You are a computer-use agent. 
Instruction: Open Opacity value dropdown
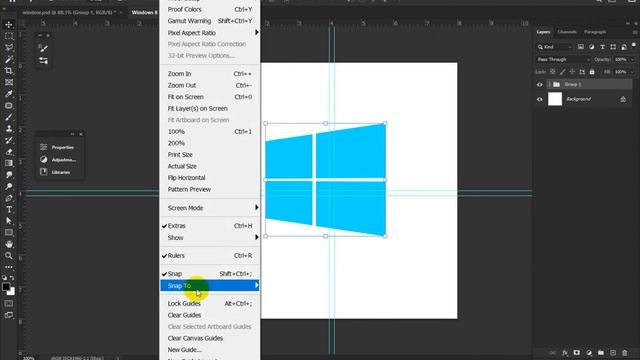coord(632,60)
